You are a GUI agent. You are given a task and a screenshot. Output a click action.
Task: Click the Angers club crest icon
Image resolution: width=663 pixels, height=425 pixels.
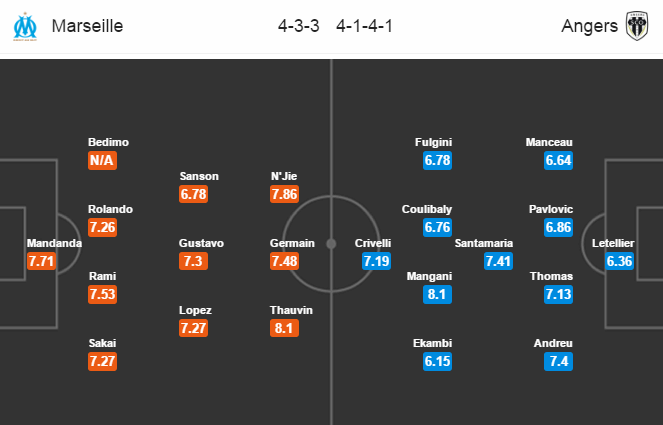[x=637, y=26]
